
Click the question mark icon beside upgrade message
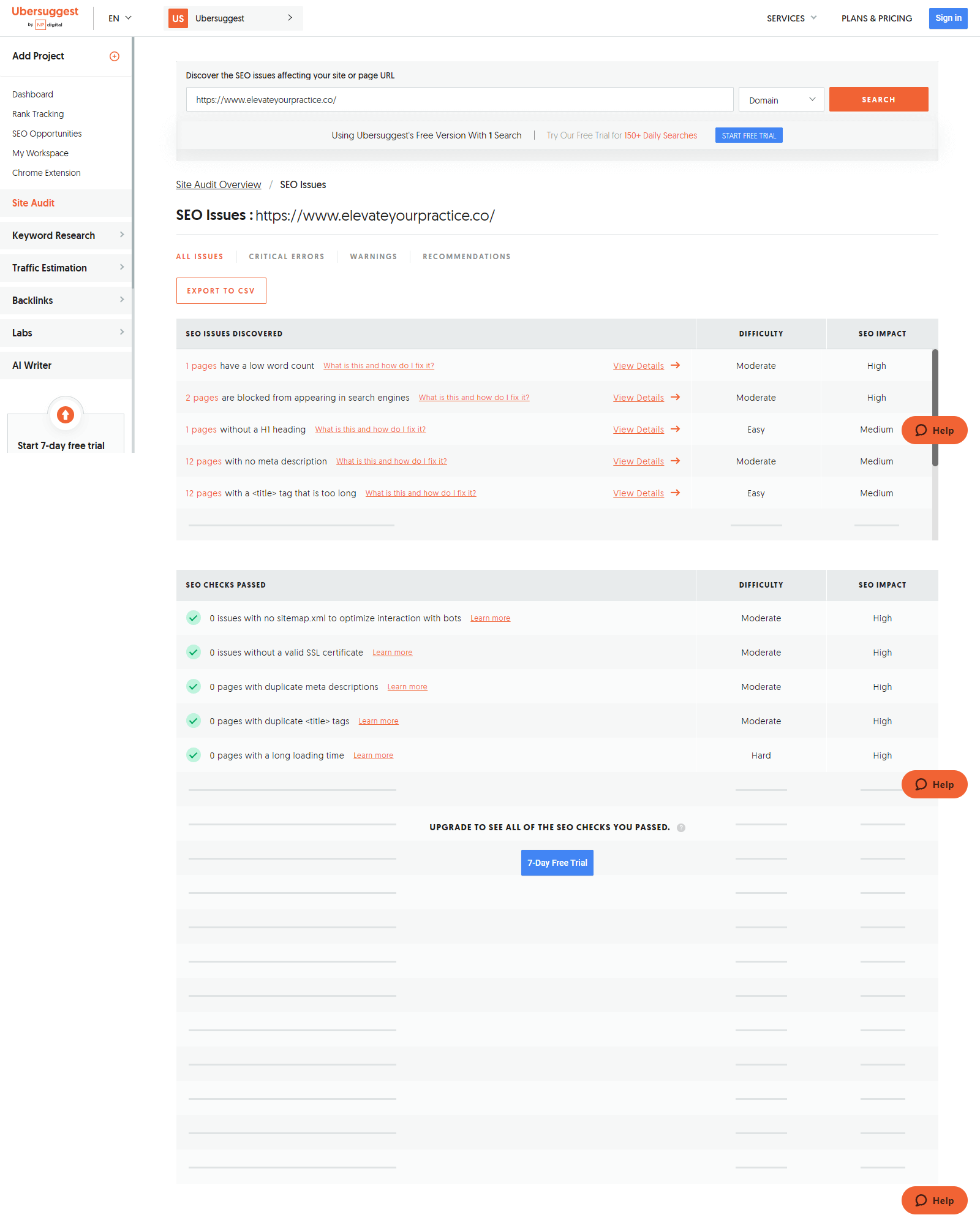tap(681, 828)
